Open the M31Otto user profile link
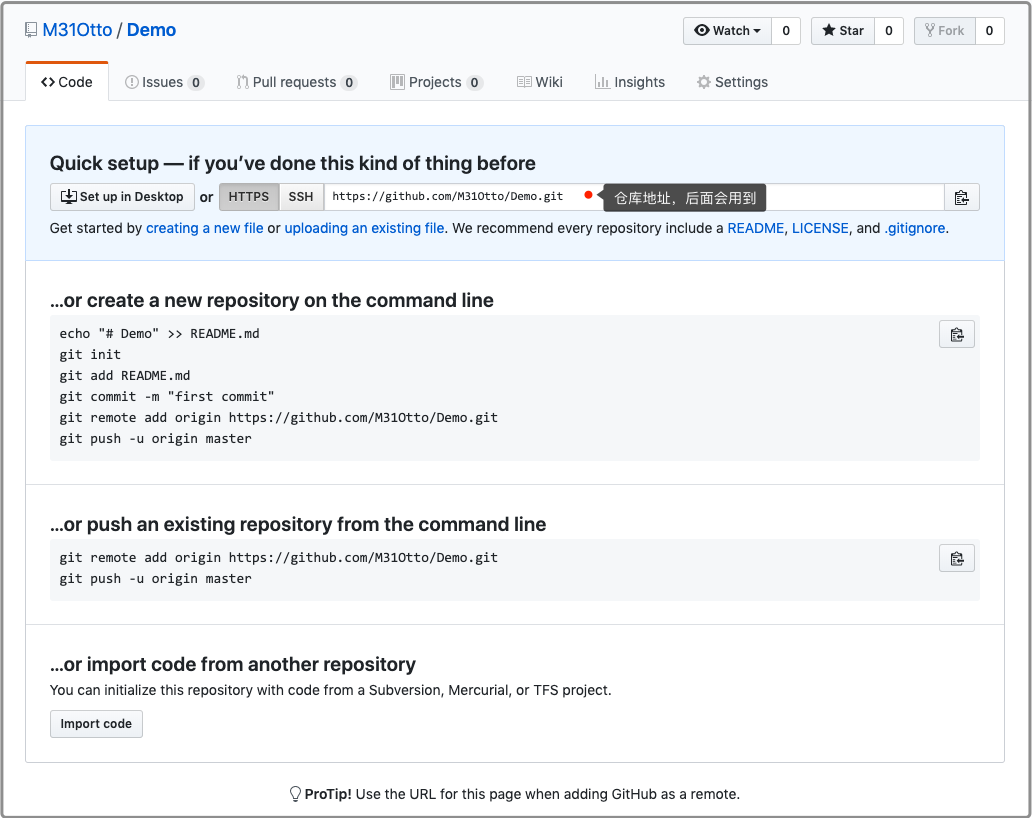 [77, 30]
